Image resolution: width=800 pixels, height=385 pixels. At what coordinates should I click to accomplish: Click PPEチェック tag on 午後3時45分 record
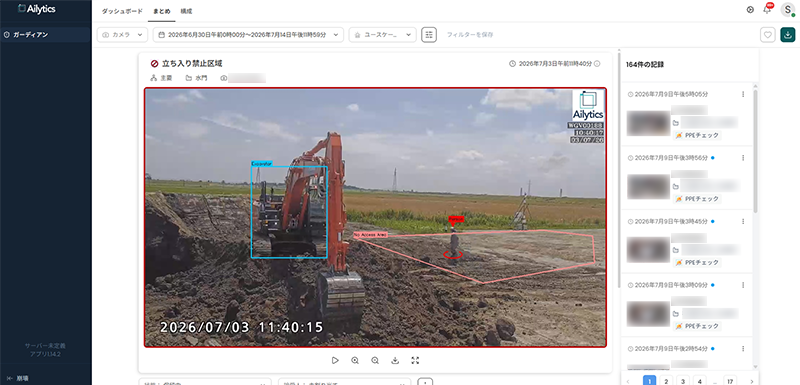[697, 263]
